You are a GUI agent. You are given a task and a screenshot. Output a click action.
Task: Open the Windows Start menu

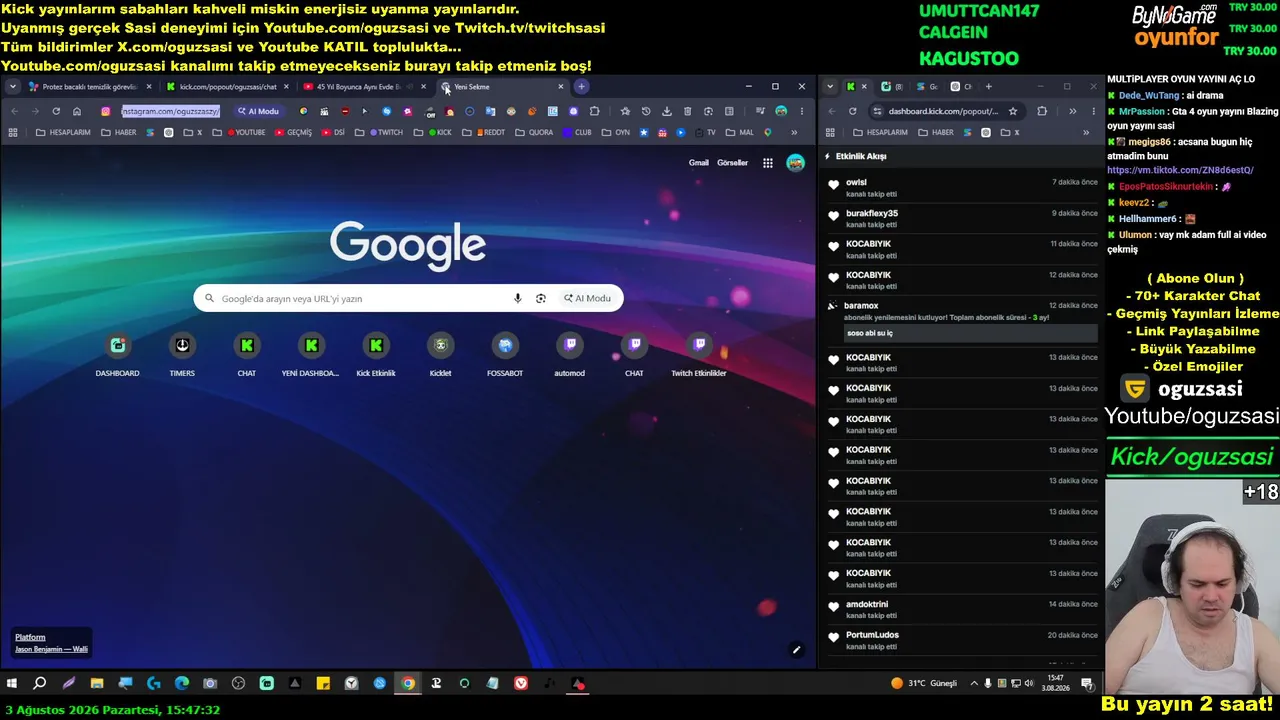pyautogui.click(x=12, y=684)
